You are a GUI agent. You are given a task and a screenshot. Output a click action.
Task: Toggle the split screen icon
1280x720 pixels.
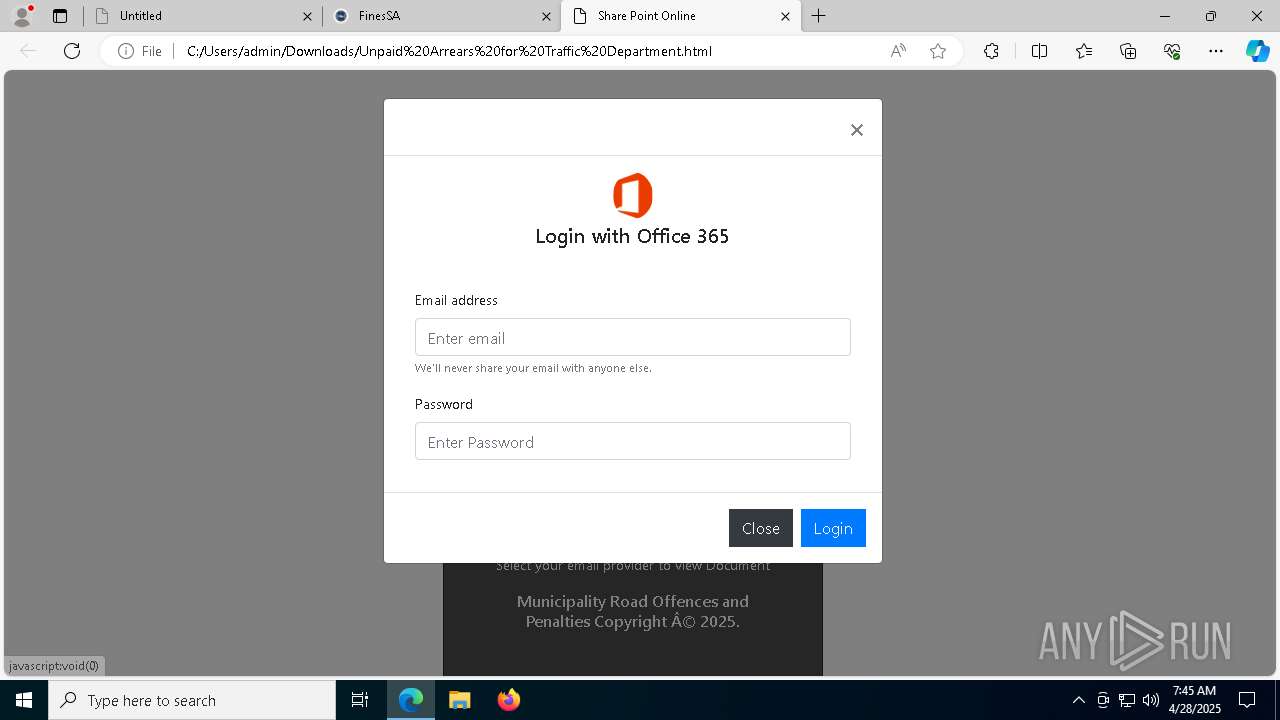click(1039, 51)
